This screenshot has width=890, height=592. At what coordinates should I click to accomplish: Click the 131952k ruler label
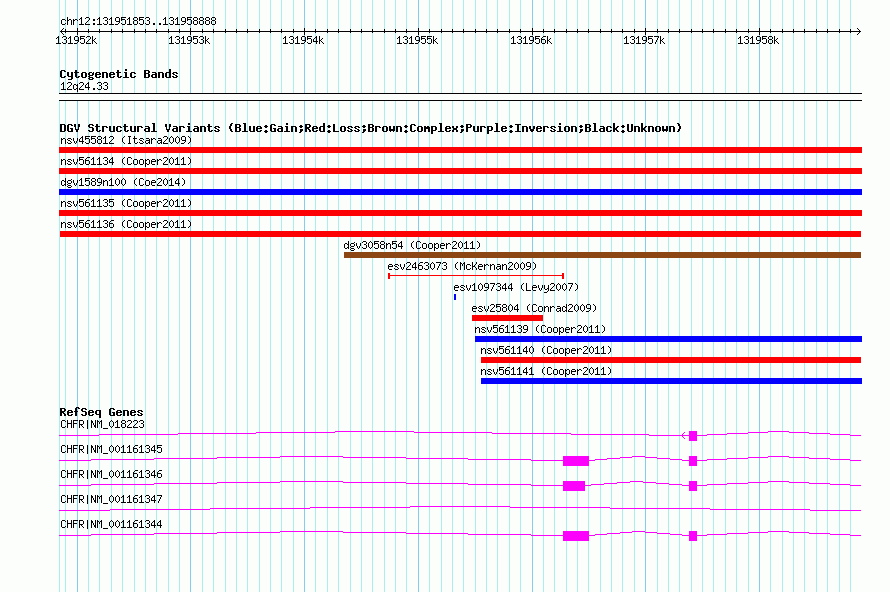[76, 40]
